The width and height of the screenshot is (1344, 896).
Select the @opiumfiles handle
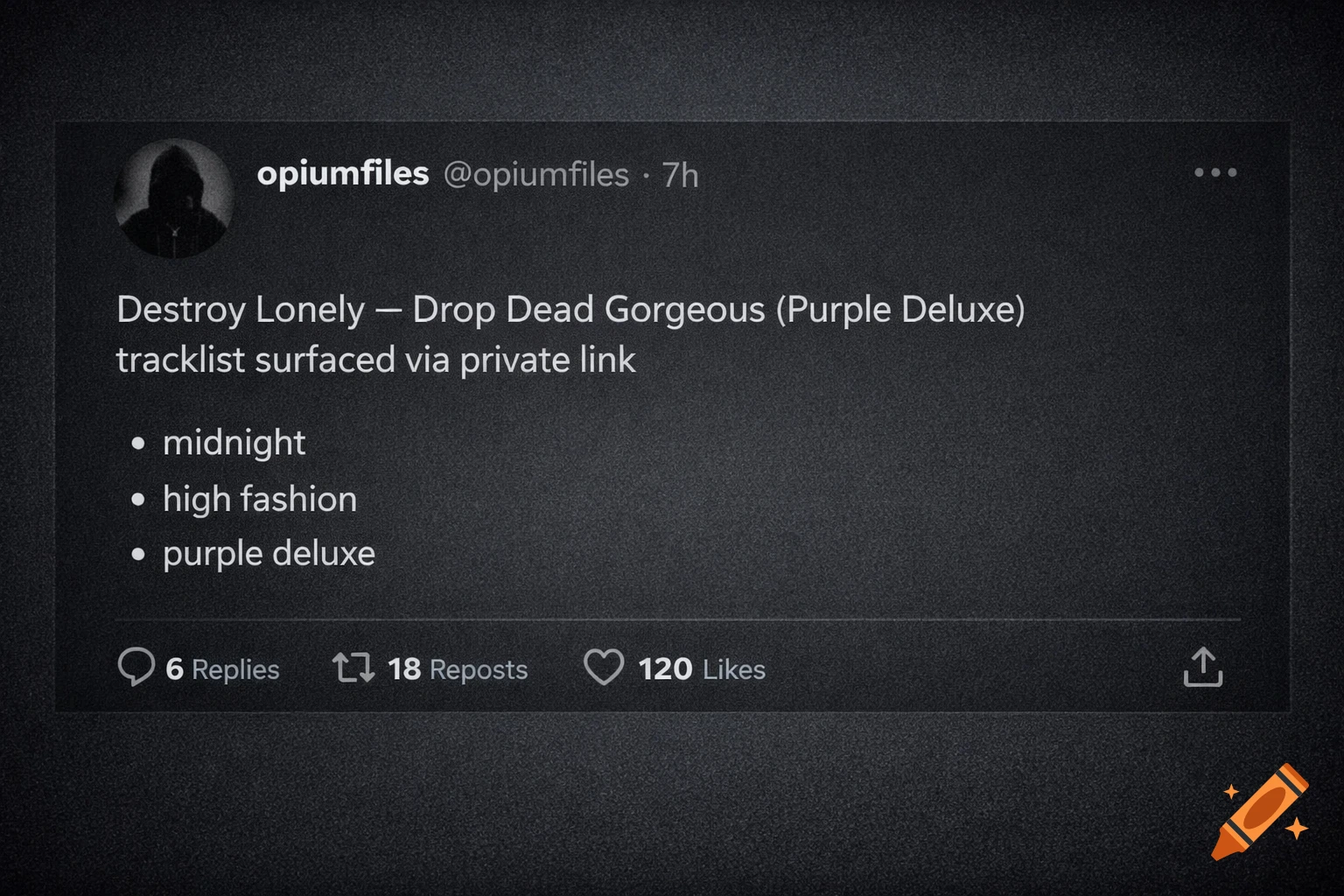538,175
